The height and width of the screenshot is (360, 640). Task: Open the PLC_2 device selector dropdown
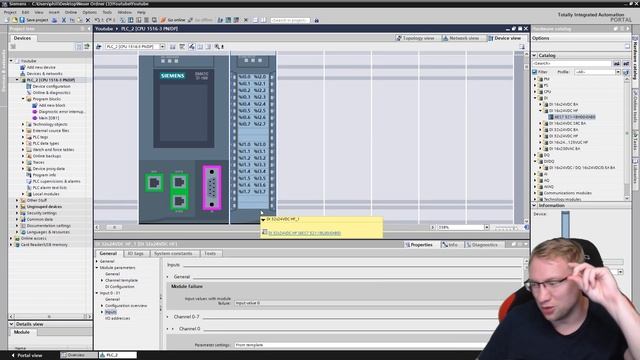click(x=162, y=47)
